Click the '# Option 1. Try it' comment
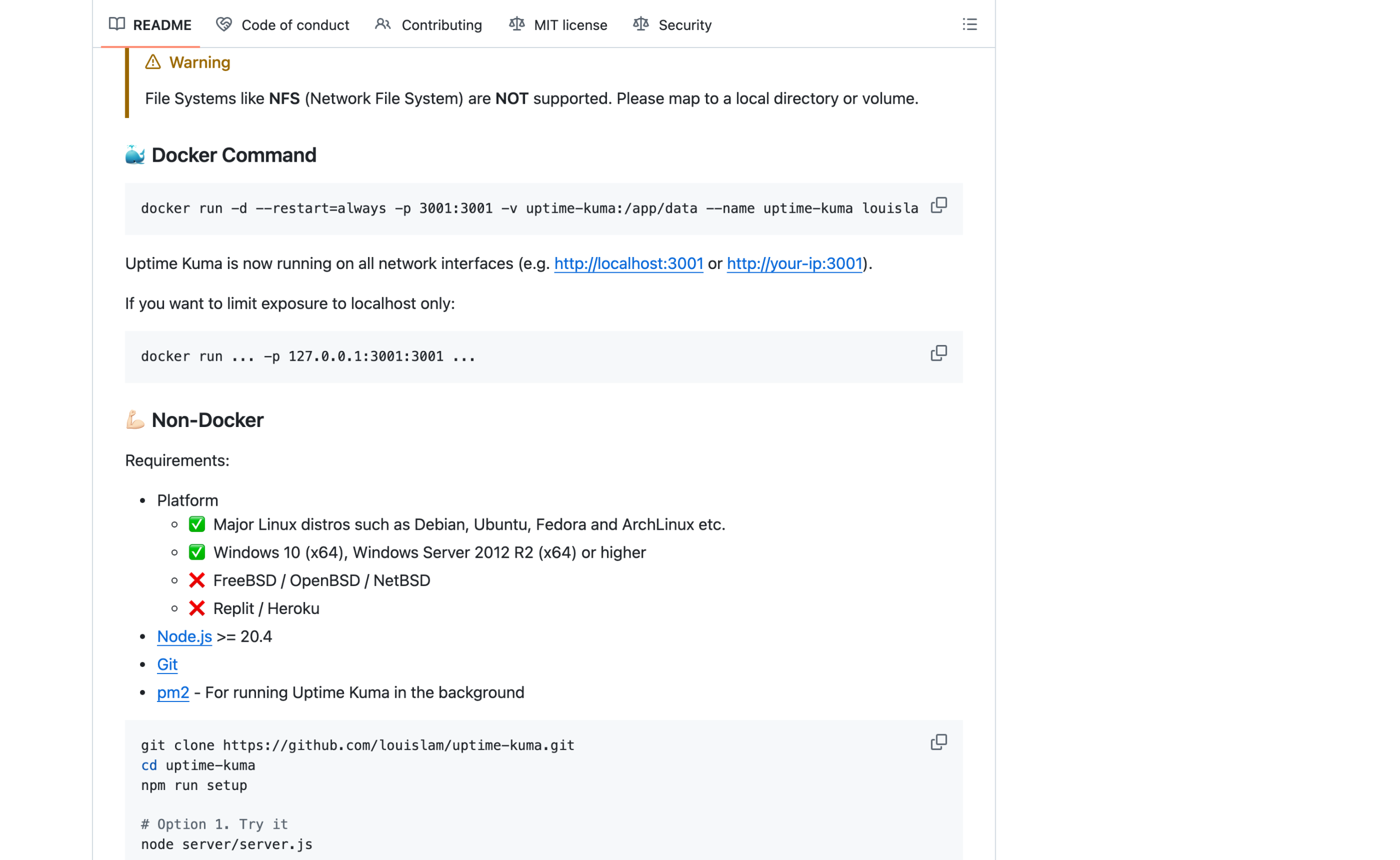 [214, 824]
